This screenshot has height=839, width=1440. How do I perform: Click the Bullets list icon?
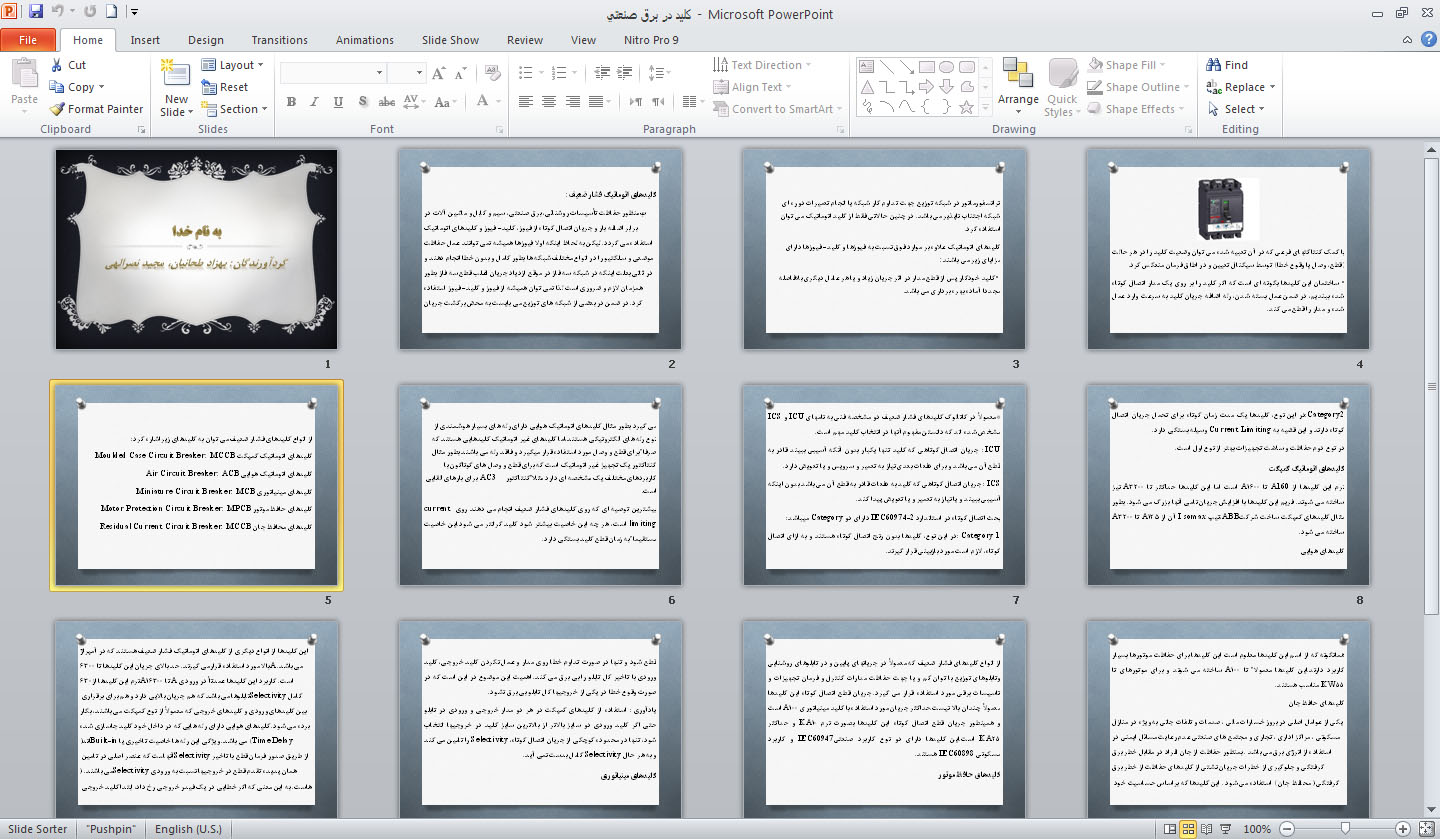click(526, 73)
